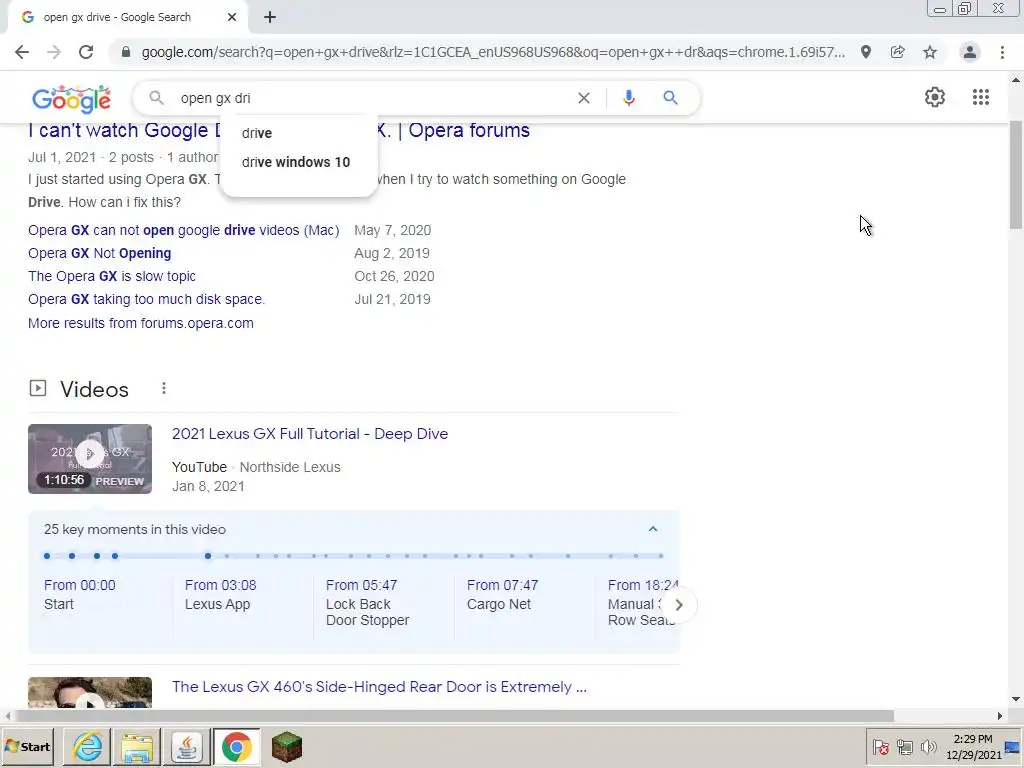Open Google quick settings gear

pos(935,97)
